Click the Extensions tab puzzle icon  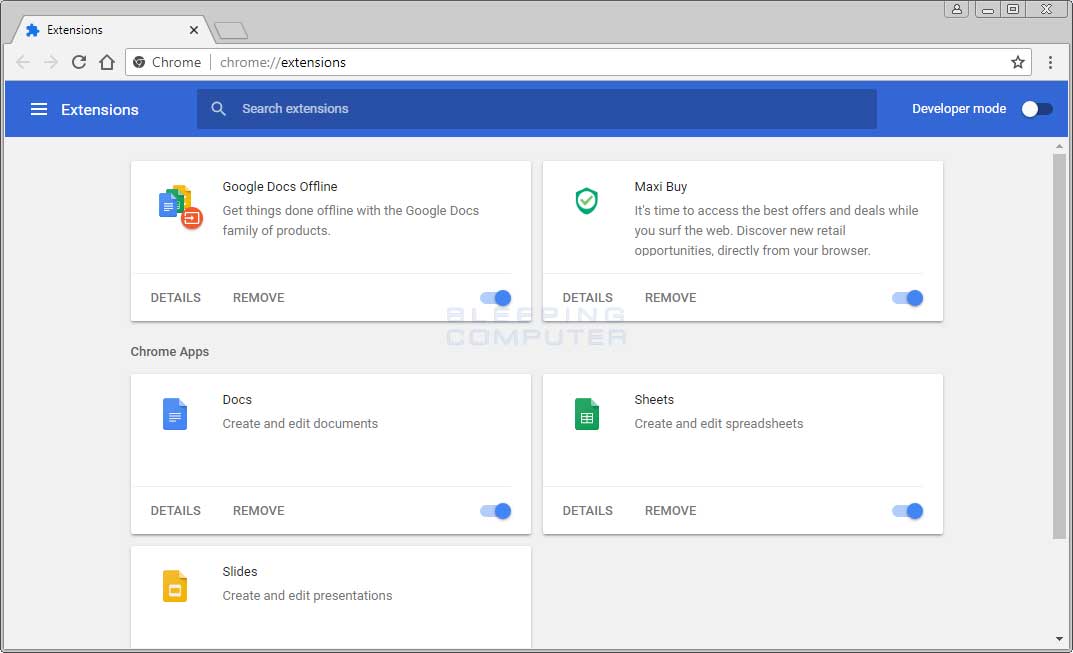point(32,30)
